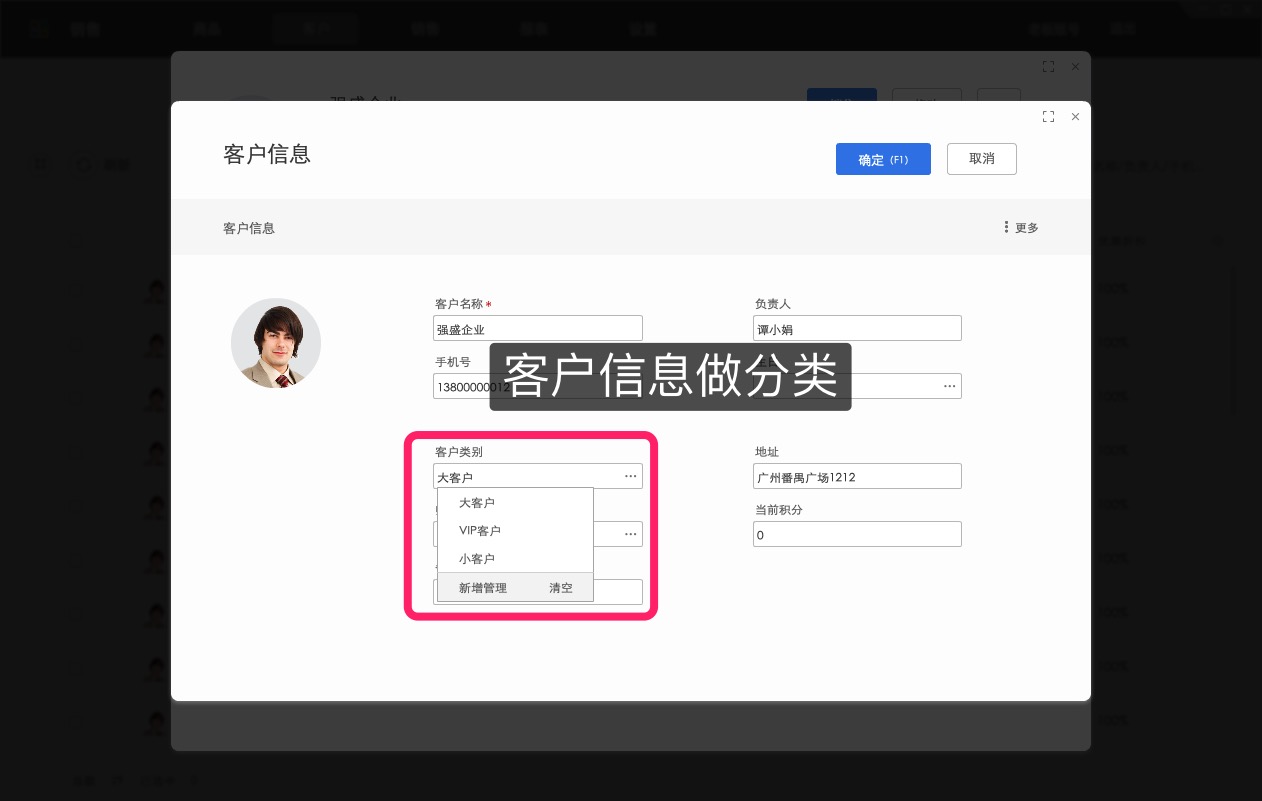This screenshot has width=1262, height=801.
Task: Click the customer avatar photo
Action: click(x=276, y=343)
